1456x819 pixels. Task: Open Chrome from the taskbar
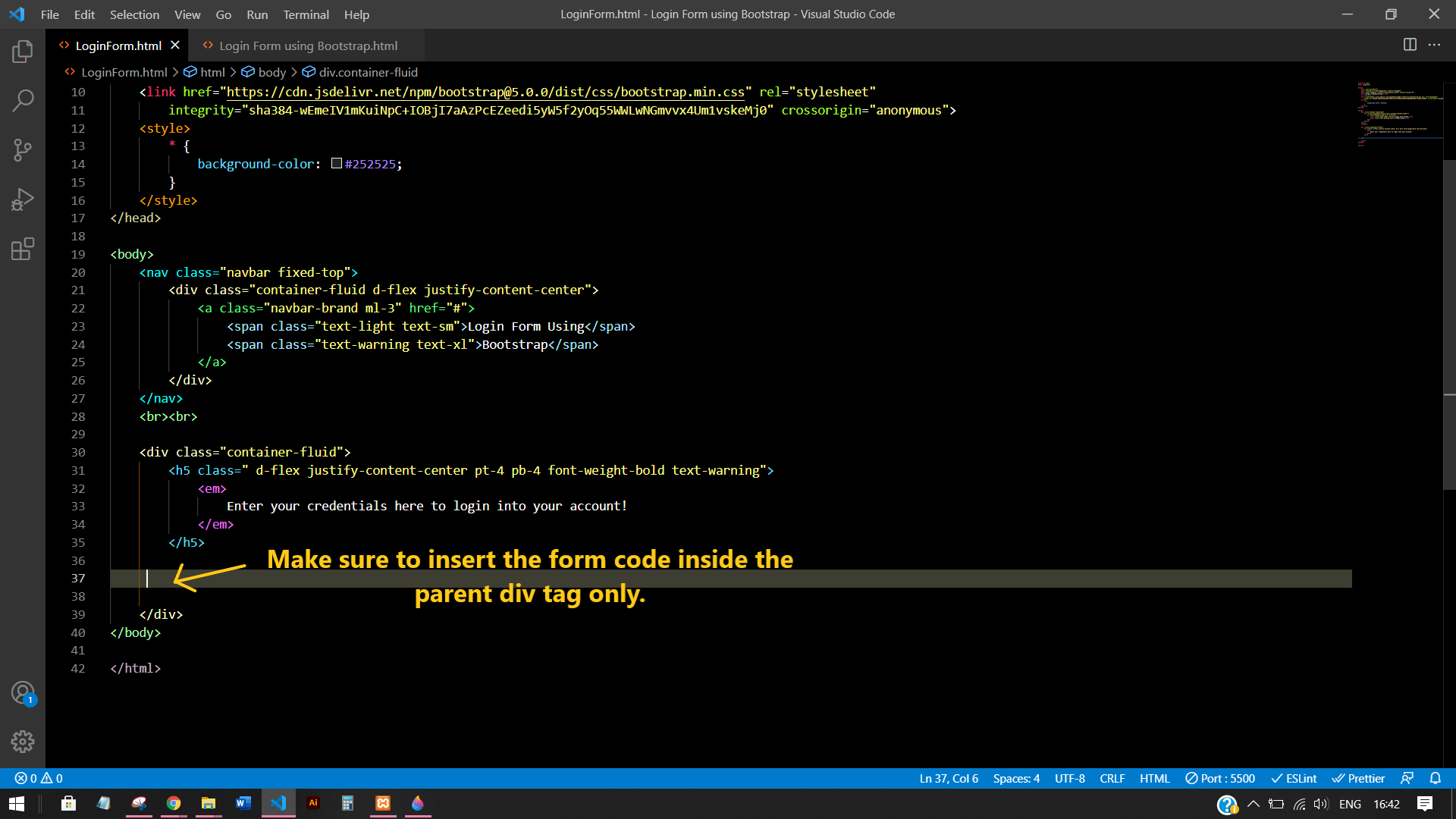(174, 803)
